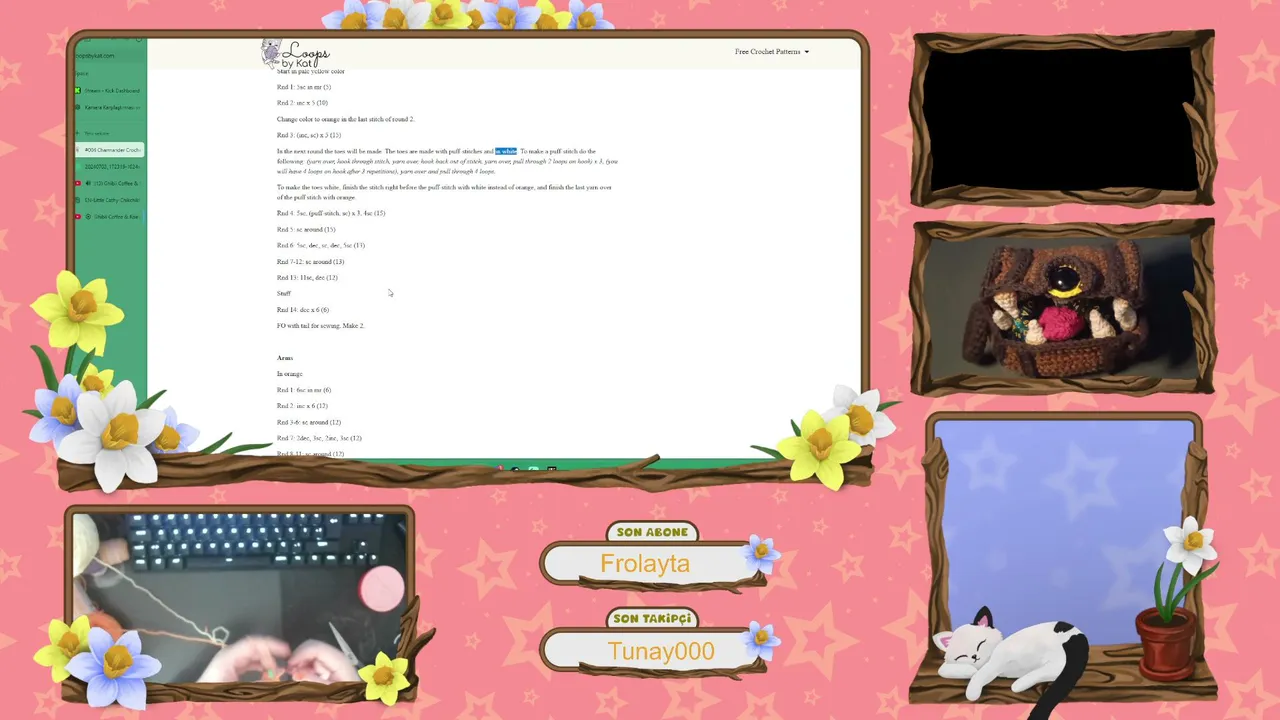Open the Free Crochet Patterns dropdown menu

[771, 52]
